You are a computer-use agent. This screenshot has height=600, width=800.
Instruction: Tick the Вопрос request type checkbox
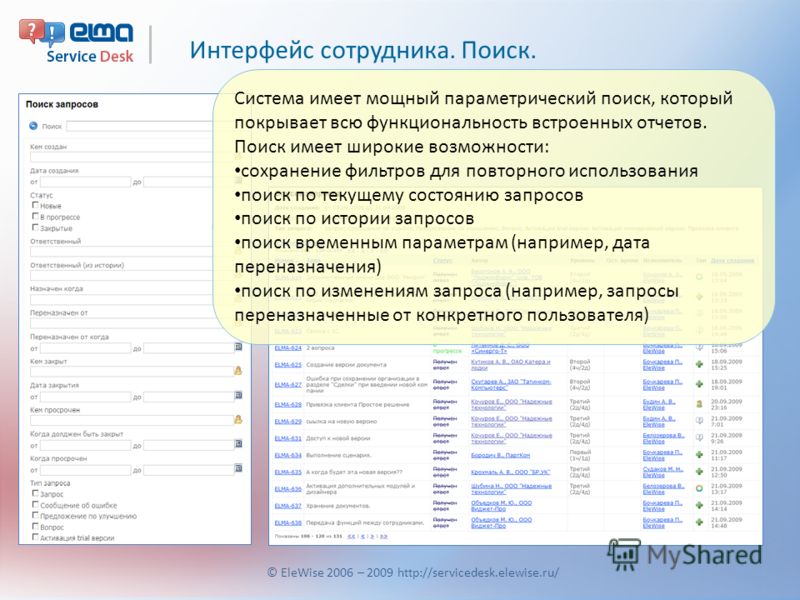(x=35, y=526)
